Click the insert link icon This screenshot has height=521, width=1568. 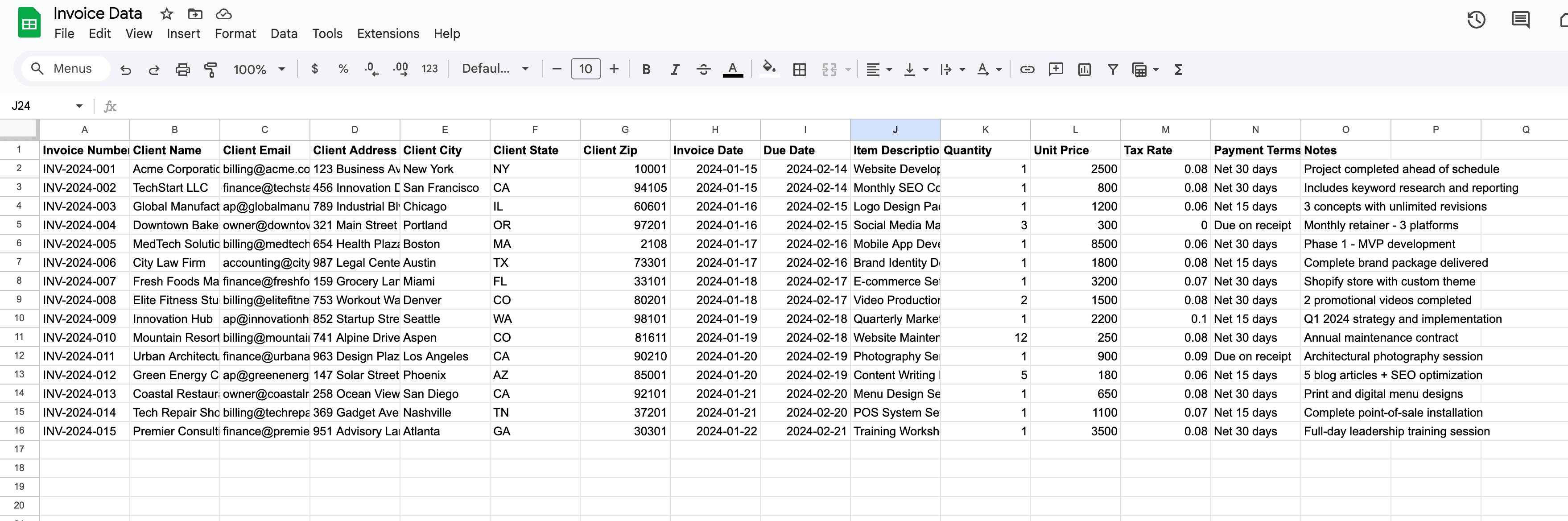[x=1027, y=70]
